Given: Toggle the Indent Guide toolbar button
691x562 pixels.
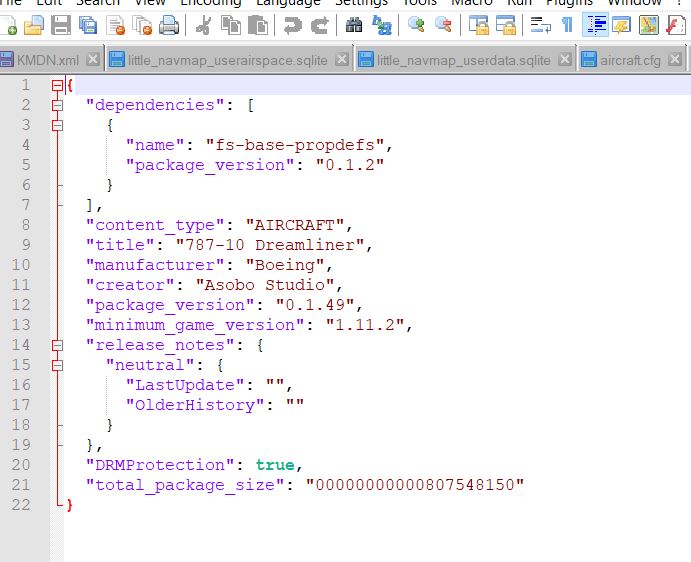Looking at the screenshot, I should click(x=595, y=25).
